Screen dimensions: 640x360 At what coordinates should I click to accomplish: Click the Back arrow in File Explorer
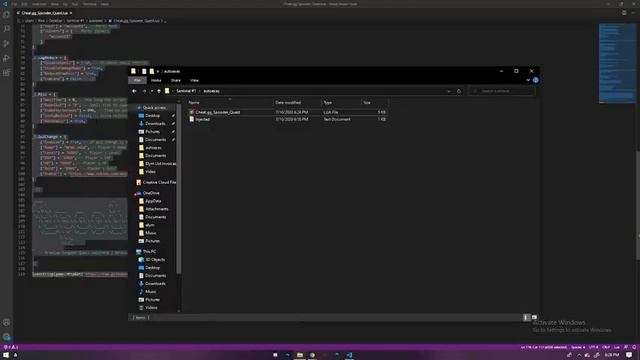tap(134, 91)
